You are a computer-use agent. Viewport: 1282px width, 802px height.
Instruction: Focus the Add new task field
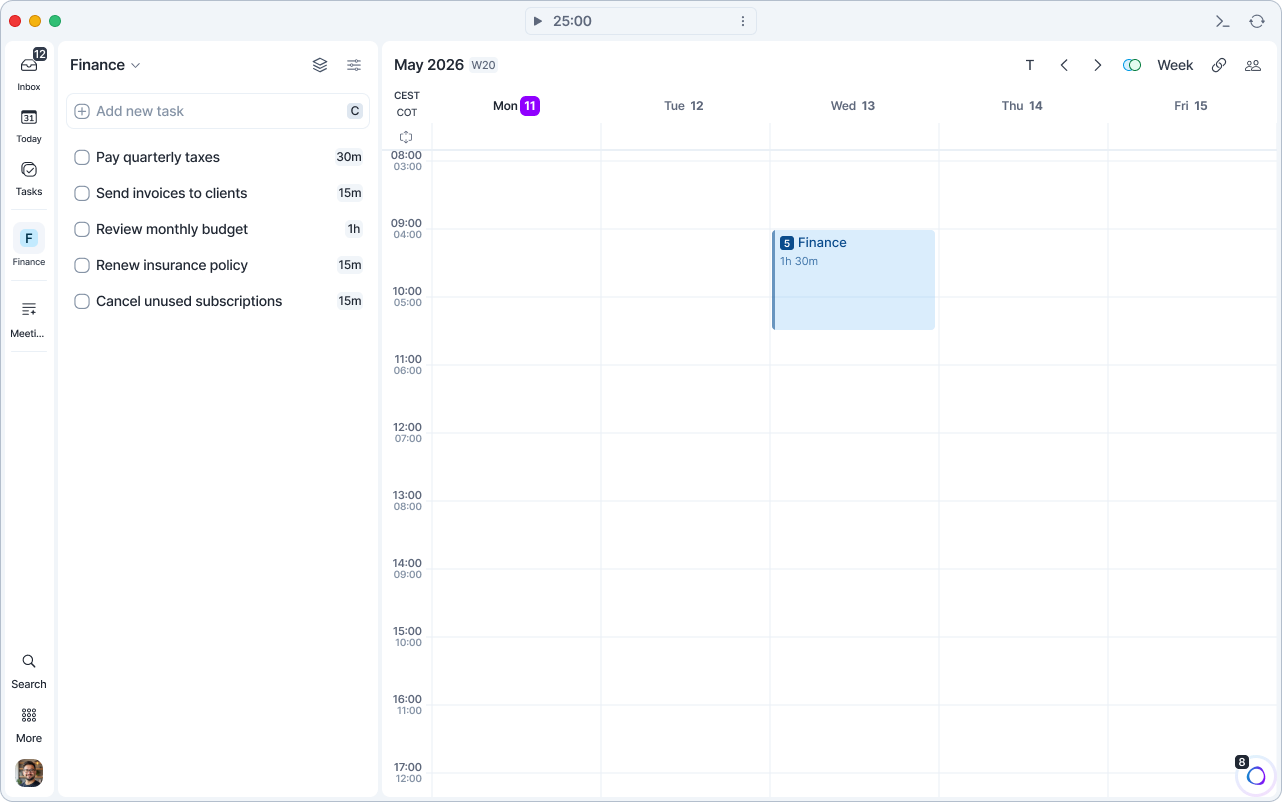pyautogui.click(x=218, y=111)
